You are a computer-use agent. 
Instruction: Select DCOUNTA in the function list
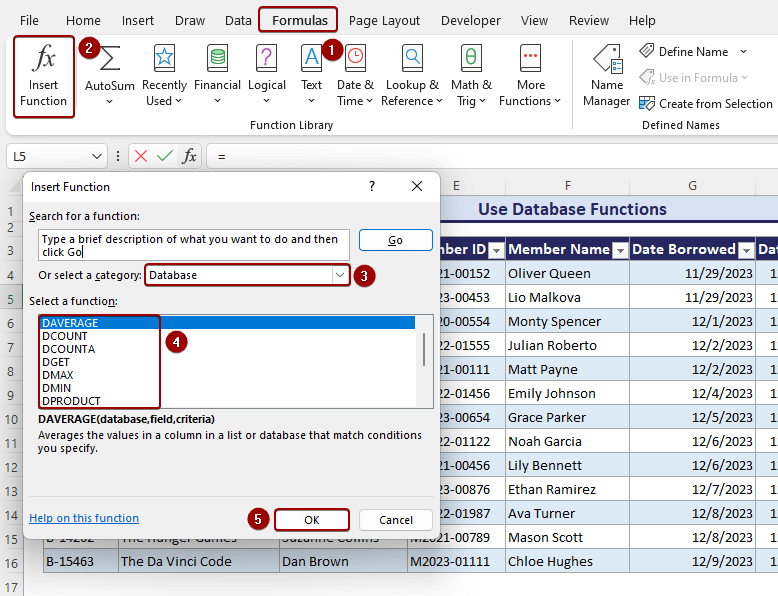tap(69, 349)
